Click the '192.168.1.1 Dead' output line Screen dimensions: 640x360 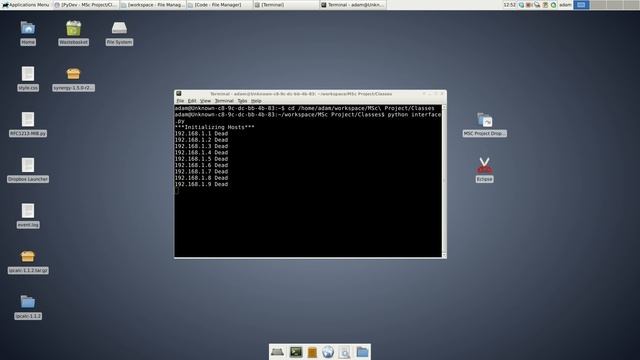coord(201,133)
